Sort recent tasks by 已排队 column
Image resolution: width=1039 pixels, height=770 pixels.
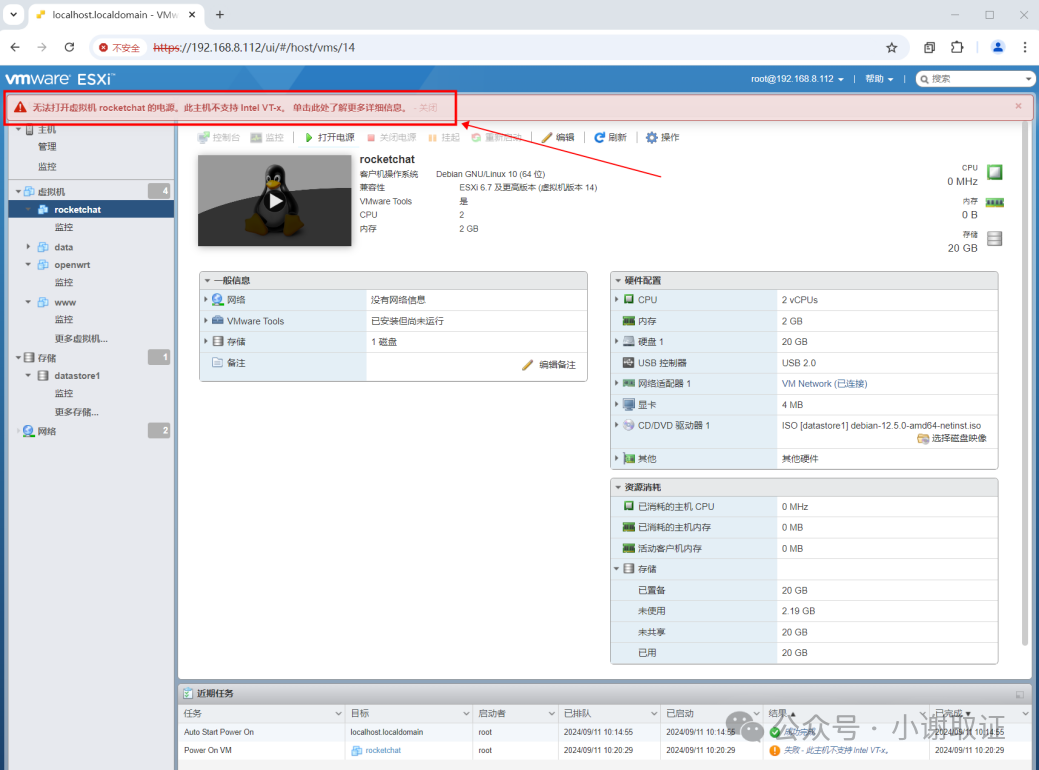coord(578,714)
